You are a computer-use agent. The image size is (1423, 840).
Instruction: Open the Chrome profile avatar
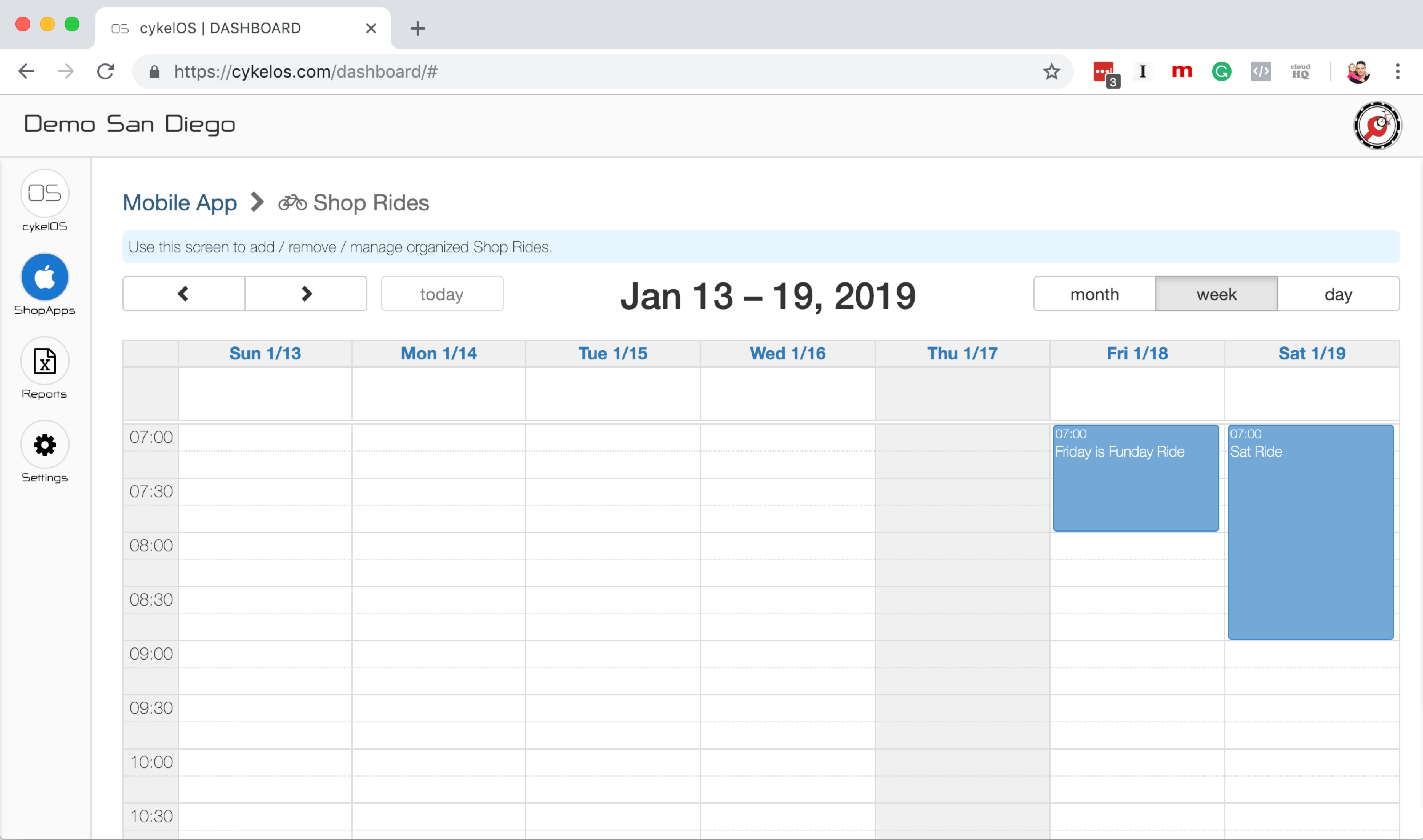pos(1358,71)
